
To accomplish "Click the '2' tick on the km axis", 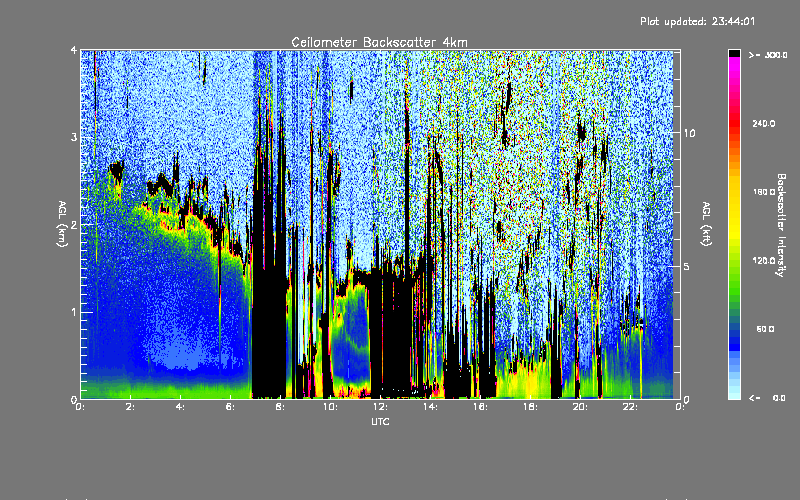I will click(74, 224).
